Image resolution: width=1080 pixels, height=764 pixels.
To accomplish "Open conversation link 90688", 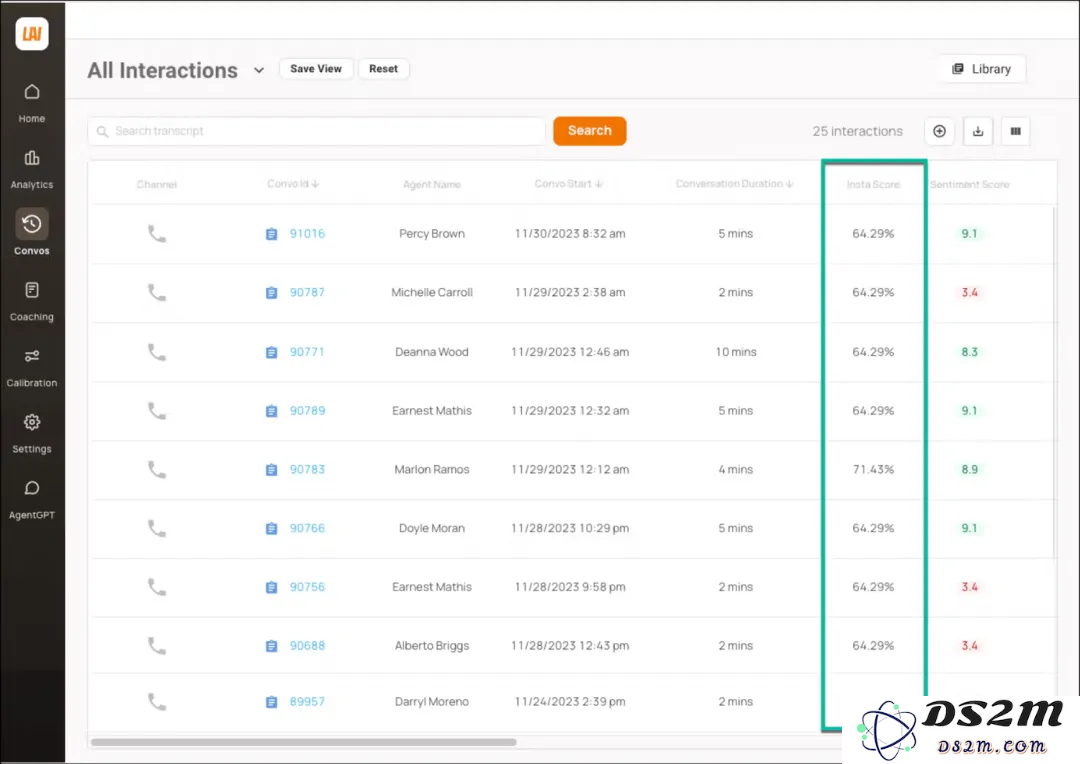I will point(307,646).
